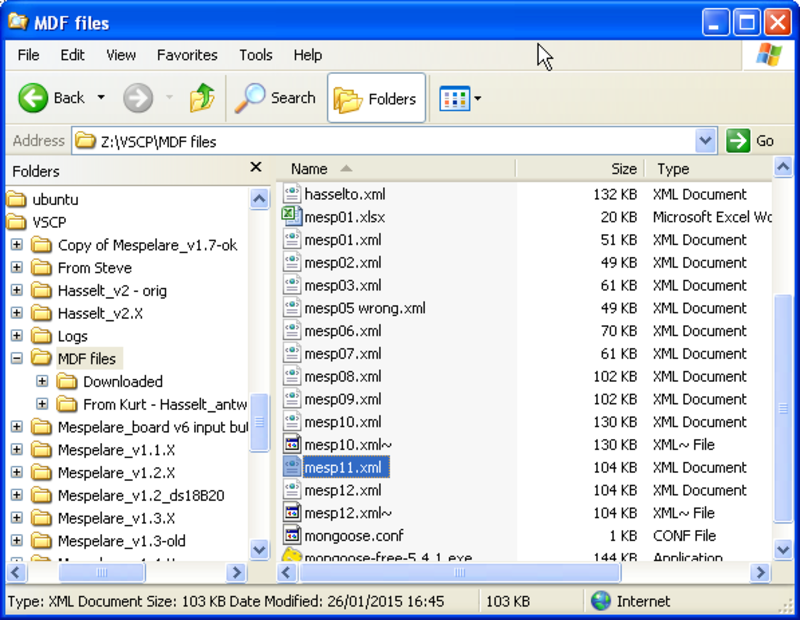Open the Favorites menu
This screenshot has height=620, width=800.
[x=186, y=55]
